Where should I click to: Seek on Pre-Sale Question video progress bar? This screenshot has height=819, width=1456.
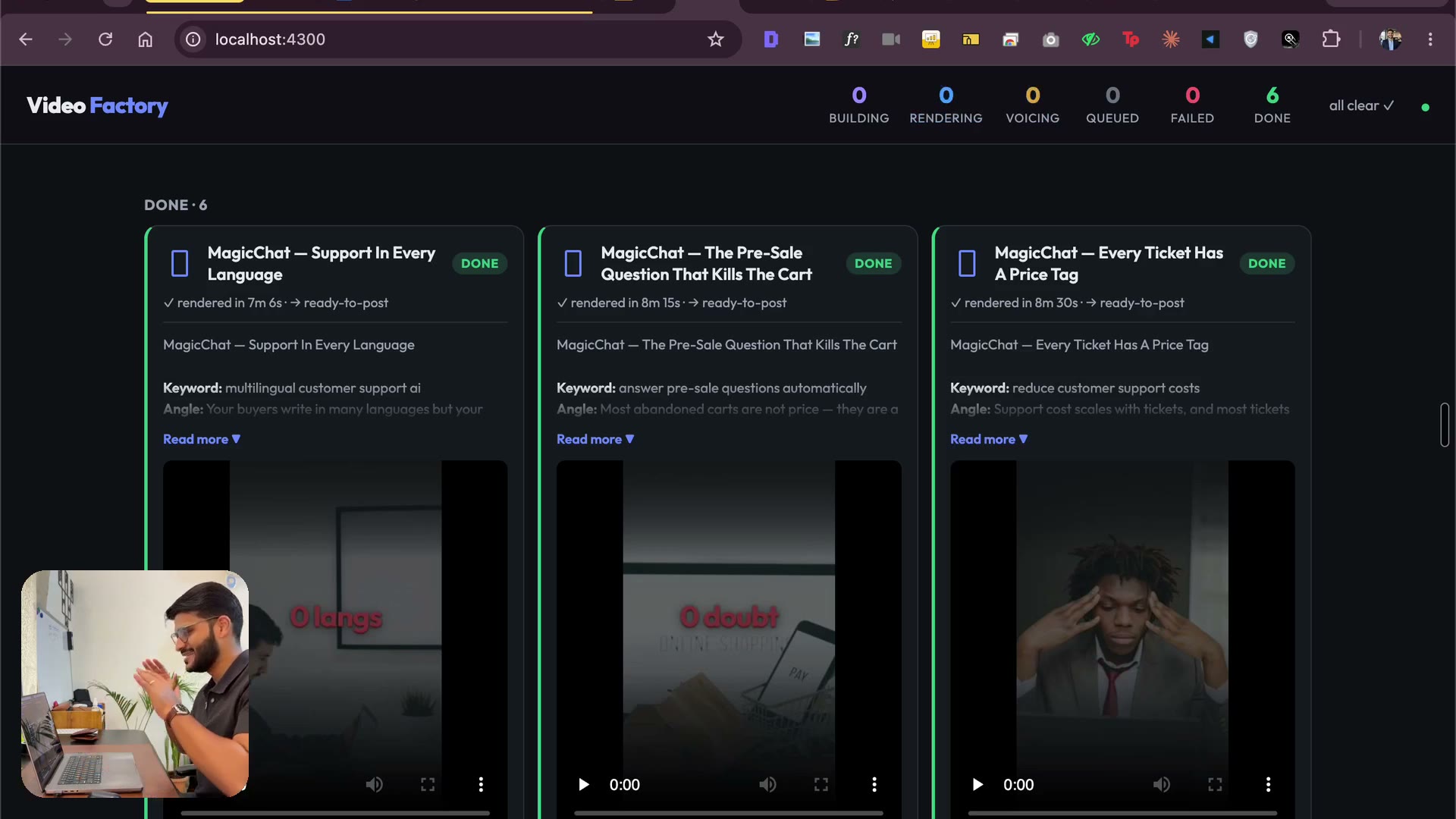click(729, 813)
